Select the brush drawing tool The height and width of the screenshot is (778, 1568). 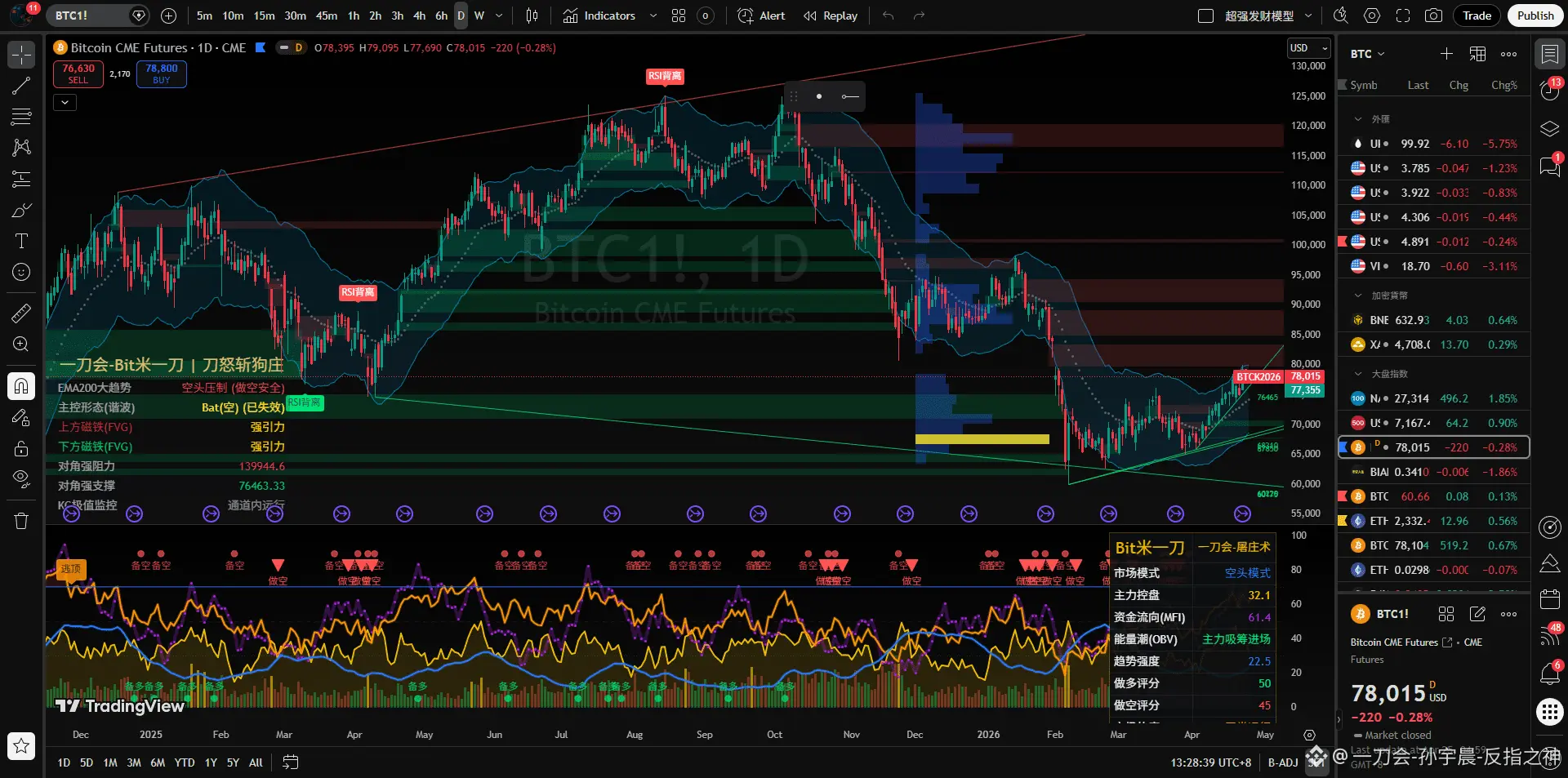click(x=21, y=210)
